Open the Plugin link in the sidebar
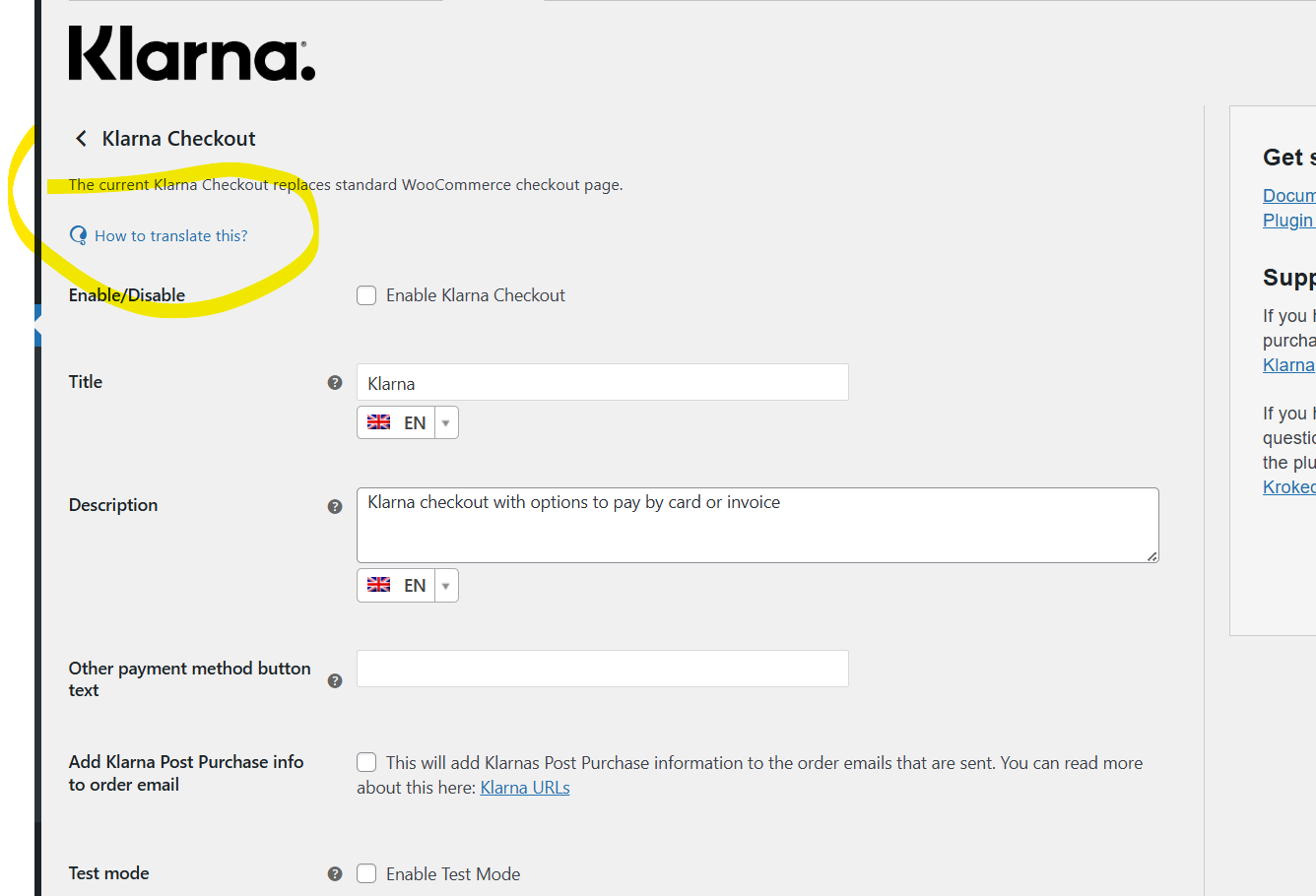The height and width of the screenshot is (896, 1316). (x=1289, y=221)
